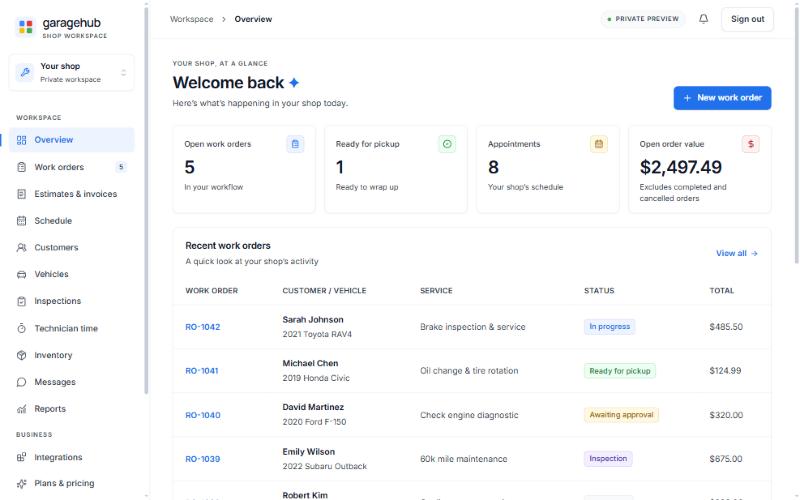The width and height of the screenshot is (800, 500).
Task: Click the Inspection status badge
Action: 608,459
